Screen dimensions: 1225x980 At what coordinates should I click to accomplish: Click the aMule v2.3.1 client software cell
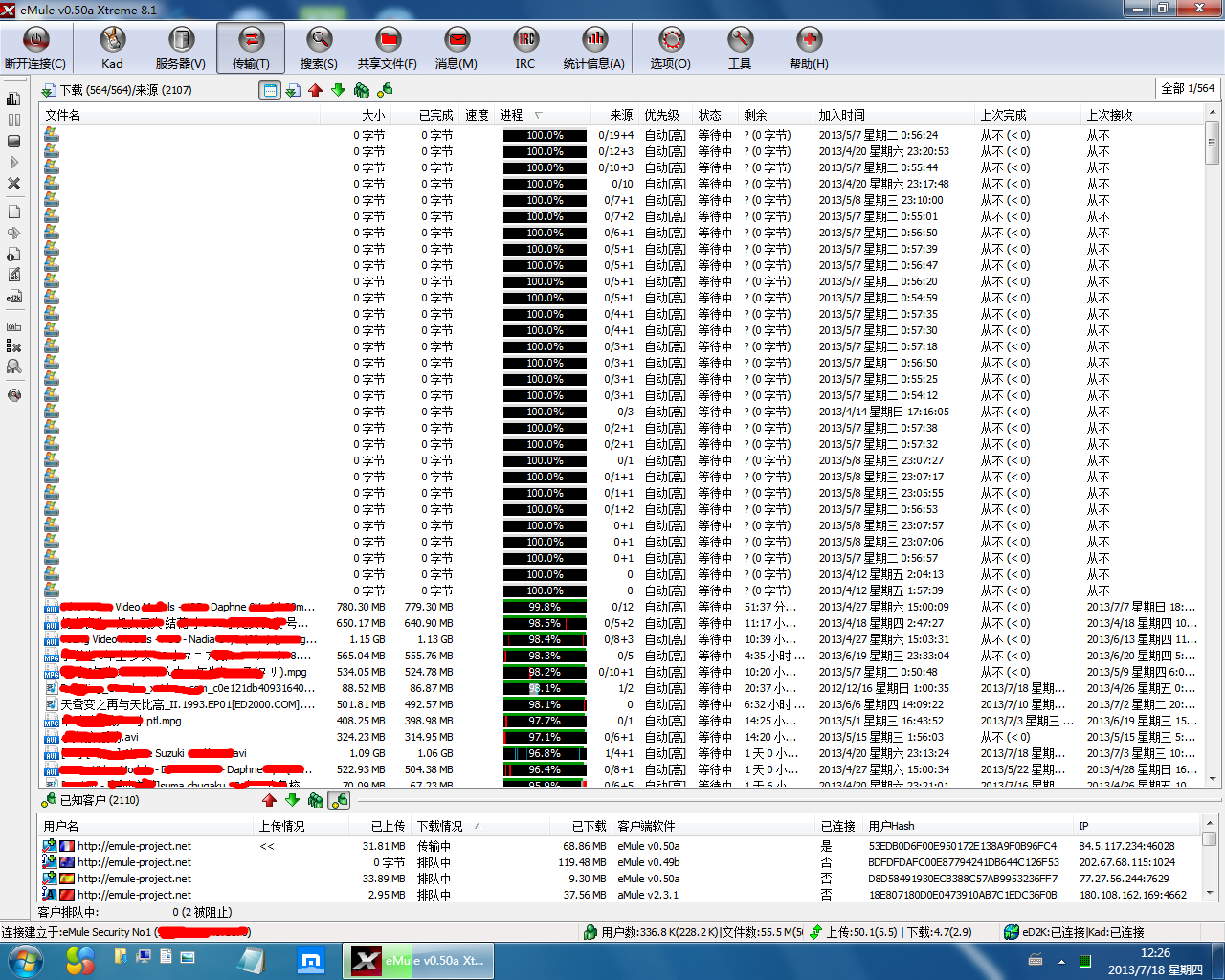coord(648,895)
